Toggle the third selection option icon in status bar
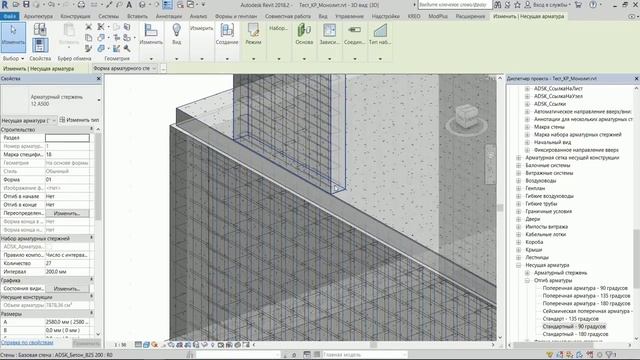This screenshot has height=360, width=640. click(570, 355)
